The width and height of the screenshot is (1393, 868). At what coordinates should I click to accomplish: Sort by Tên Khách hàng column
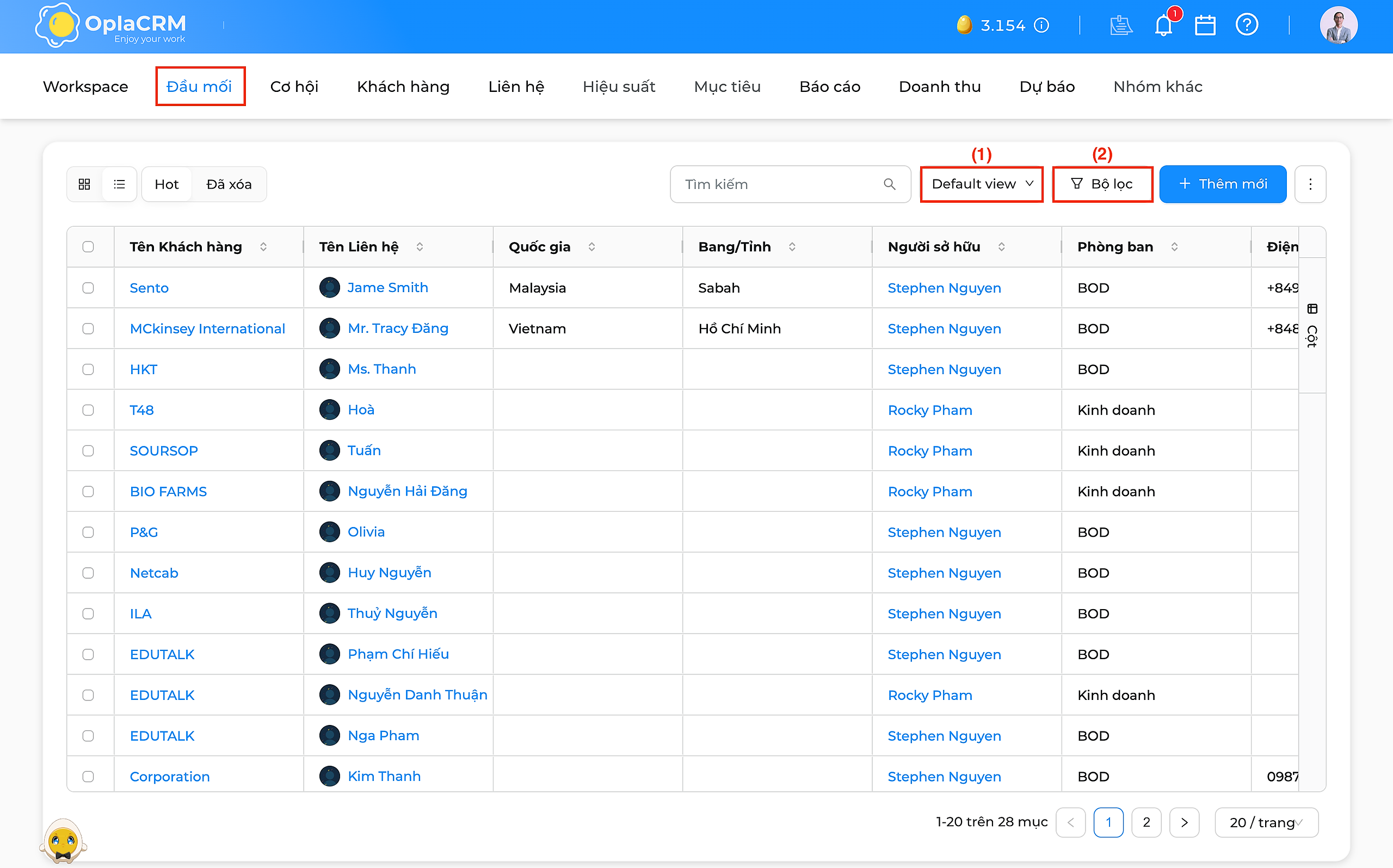point(263,247)
